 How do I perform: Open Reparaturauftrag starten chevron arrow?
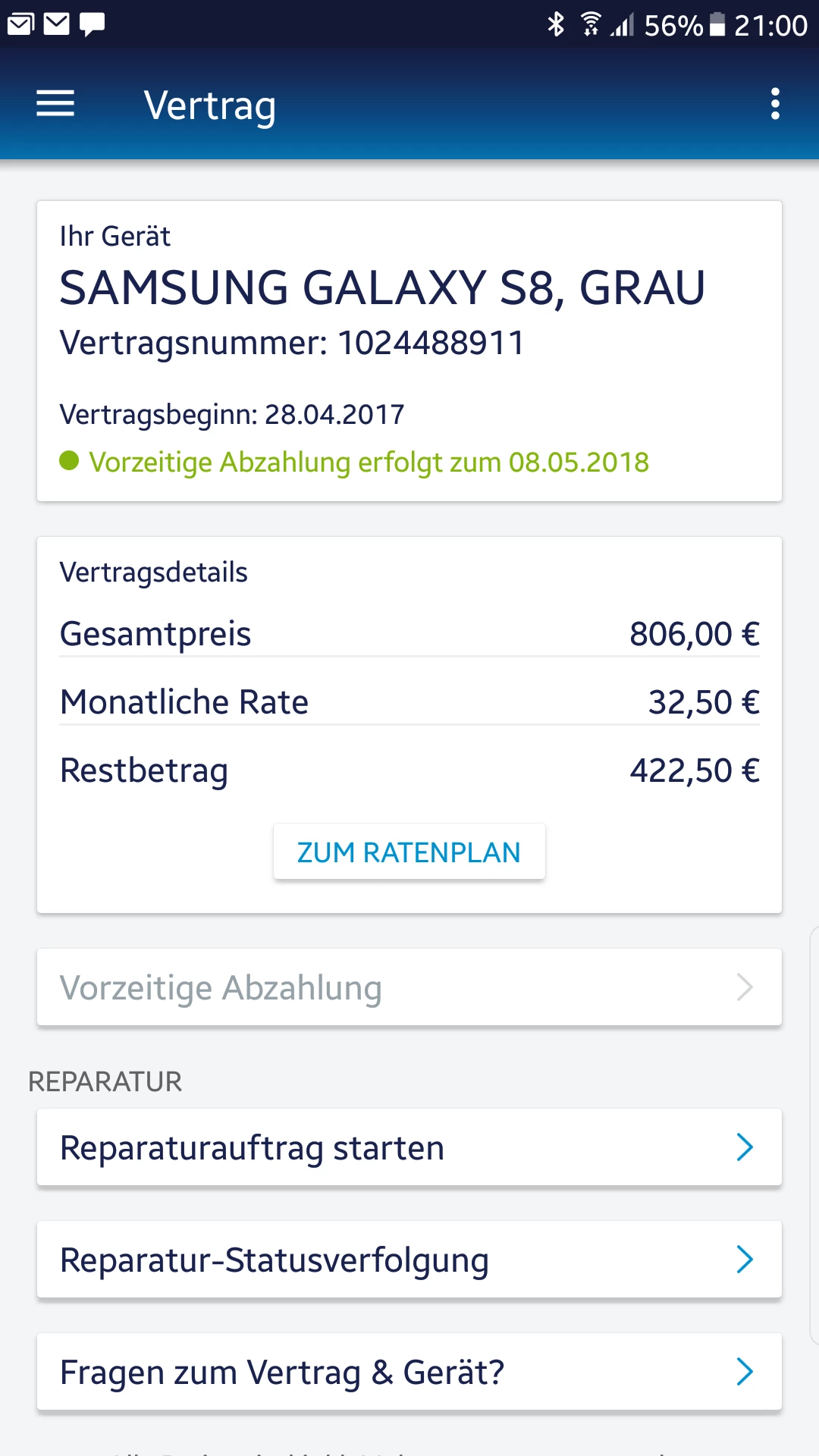(x=745, y=1147)
